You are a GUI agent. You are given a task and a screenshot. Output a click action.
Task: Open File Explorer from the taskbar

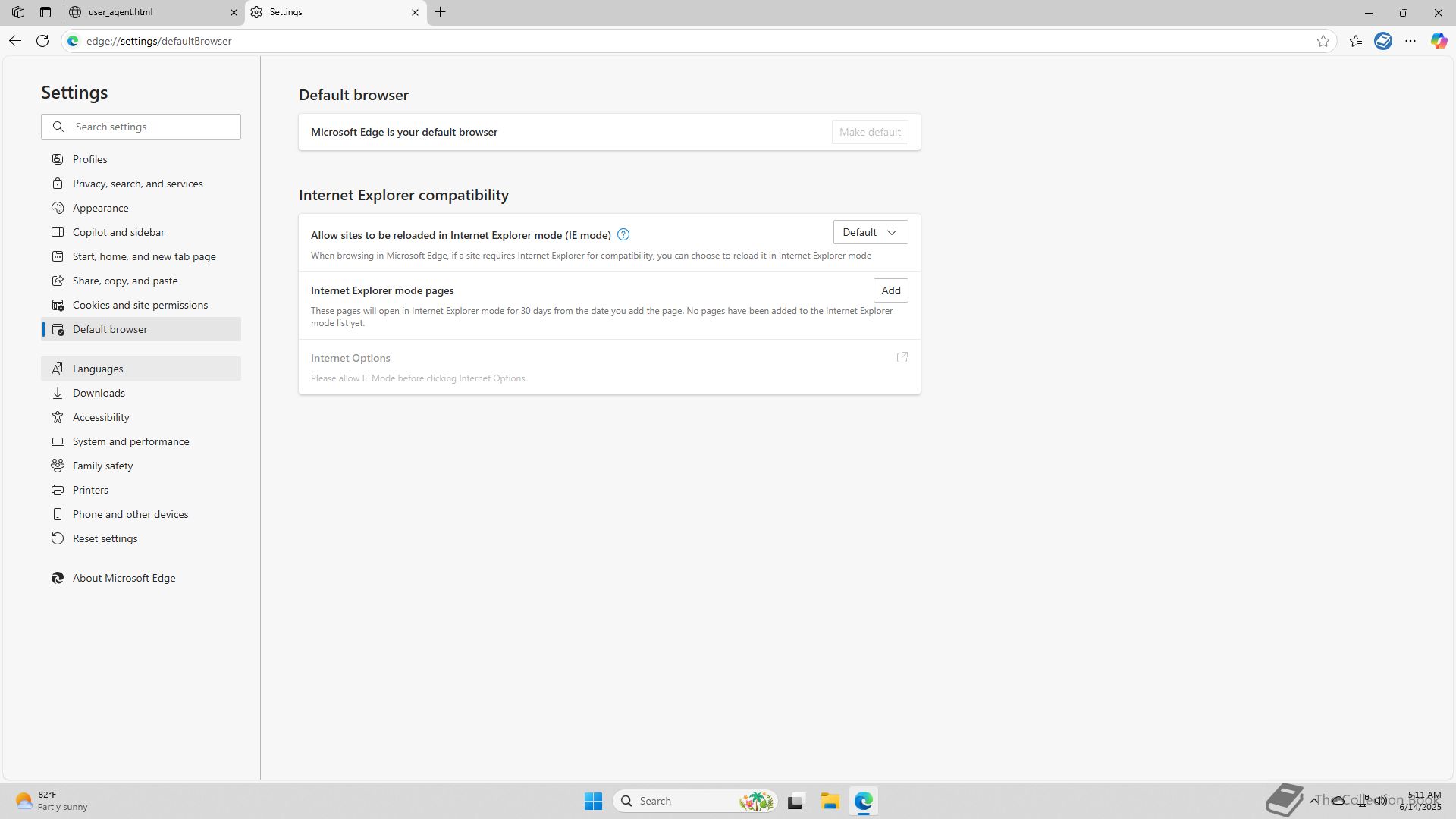click(830, 801)
